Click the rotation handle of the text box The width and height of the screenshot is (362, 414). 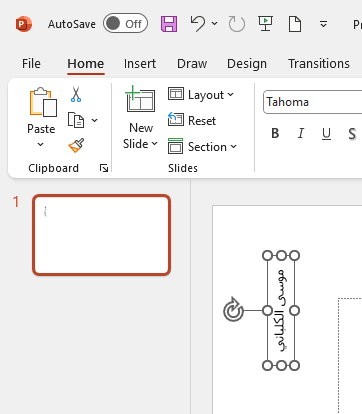tap(233, 310)
